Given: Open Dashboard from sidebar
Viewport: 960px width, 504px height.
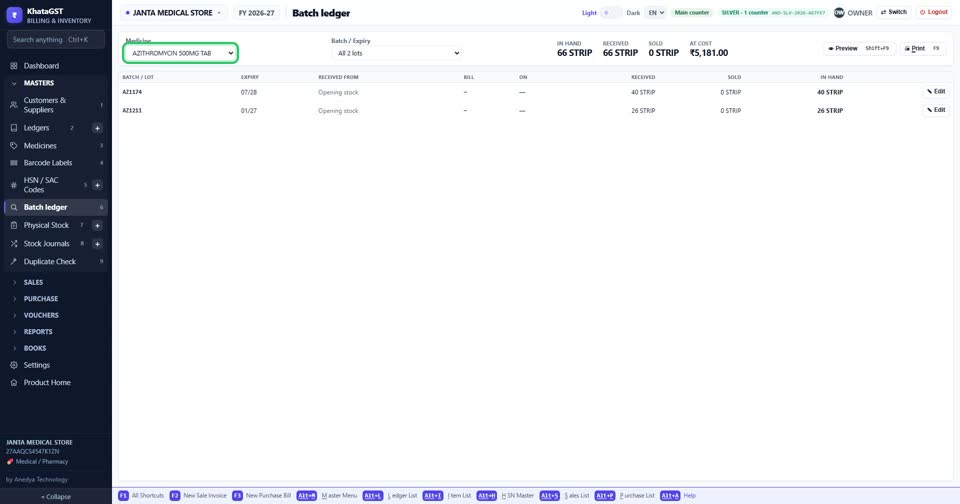Looking at the screenshot, I should [56, 66].
